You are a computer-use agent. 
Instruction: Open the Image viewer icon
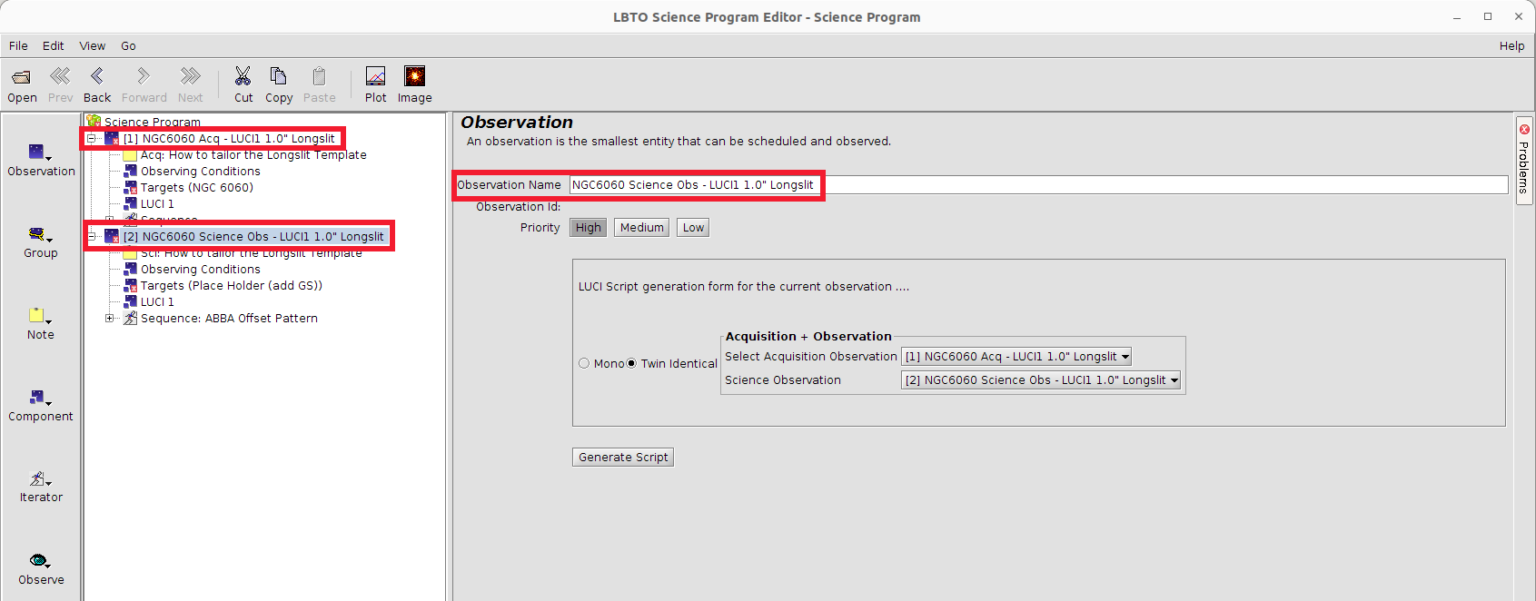pos(414,78)
